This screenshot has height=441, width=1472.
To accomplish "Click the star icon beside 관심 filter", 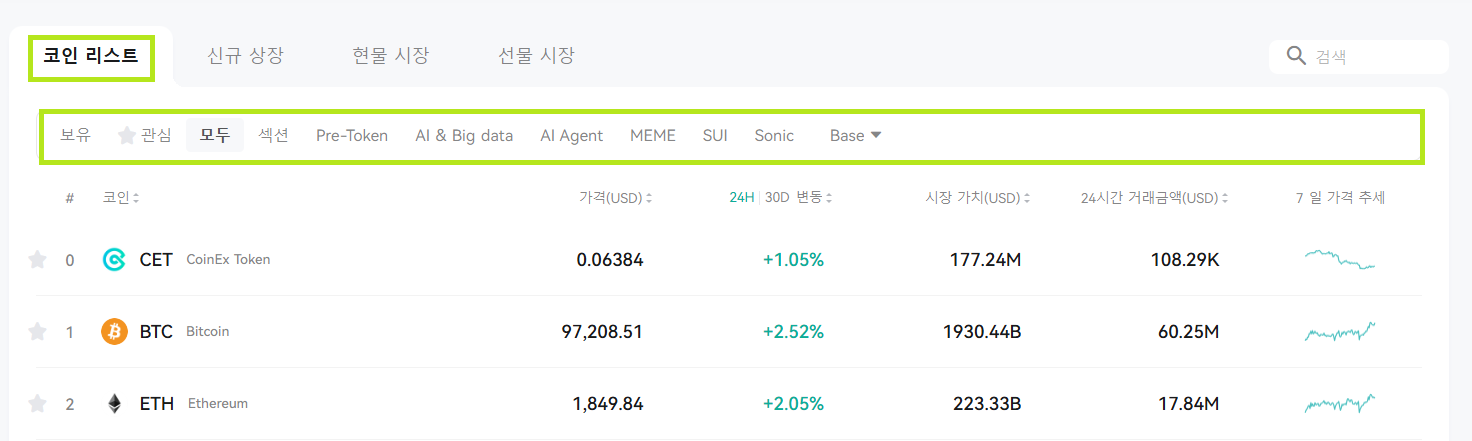I will (127, 135).
